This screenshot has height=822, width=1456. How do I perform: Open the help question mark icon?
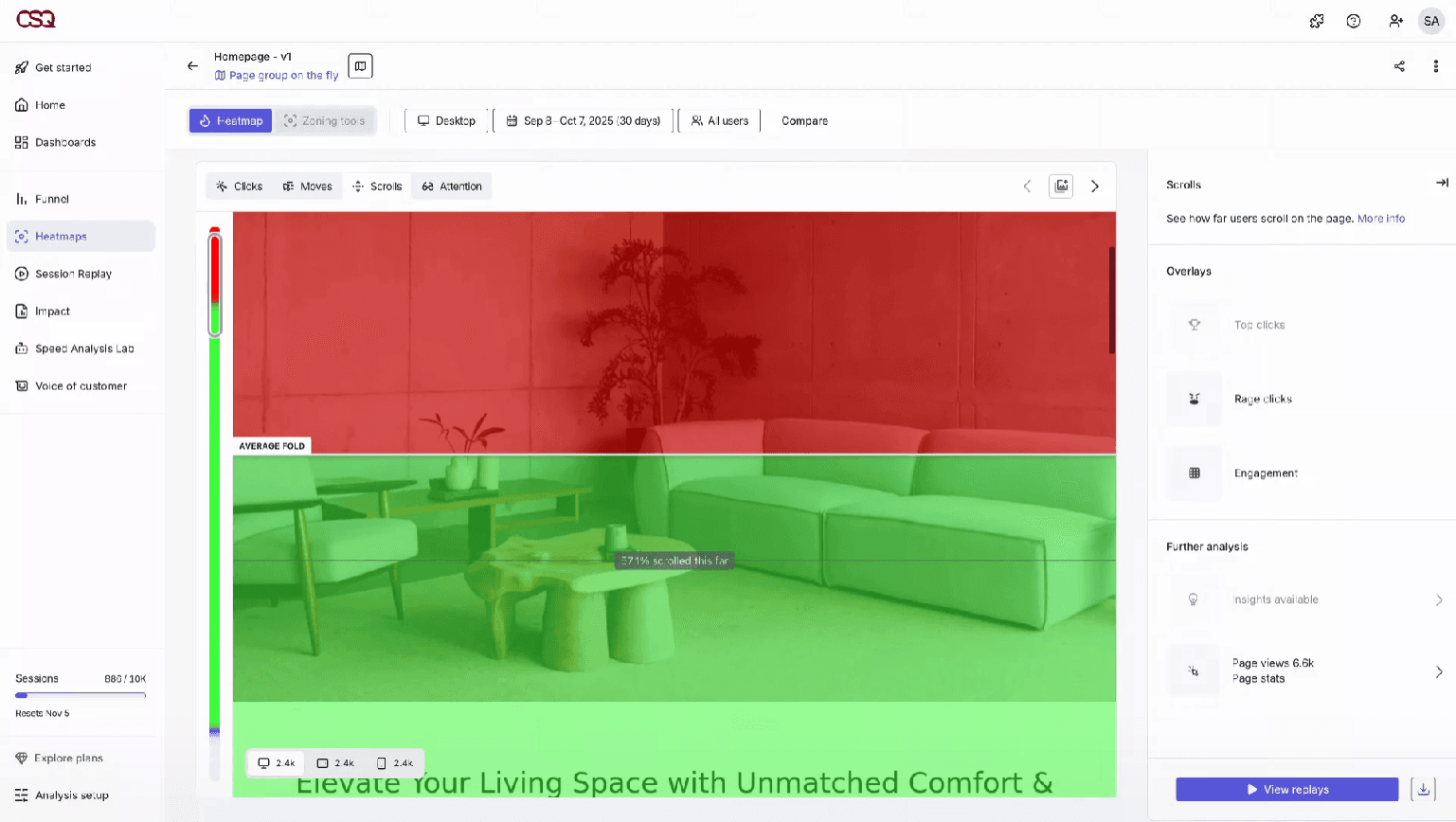click(1354, 21)
